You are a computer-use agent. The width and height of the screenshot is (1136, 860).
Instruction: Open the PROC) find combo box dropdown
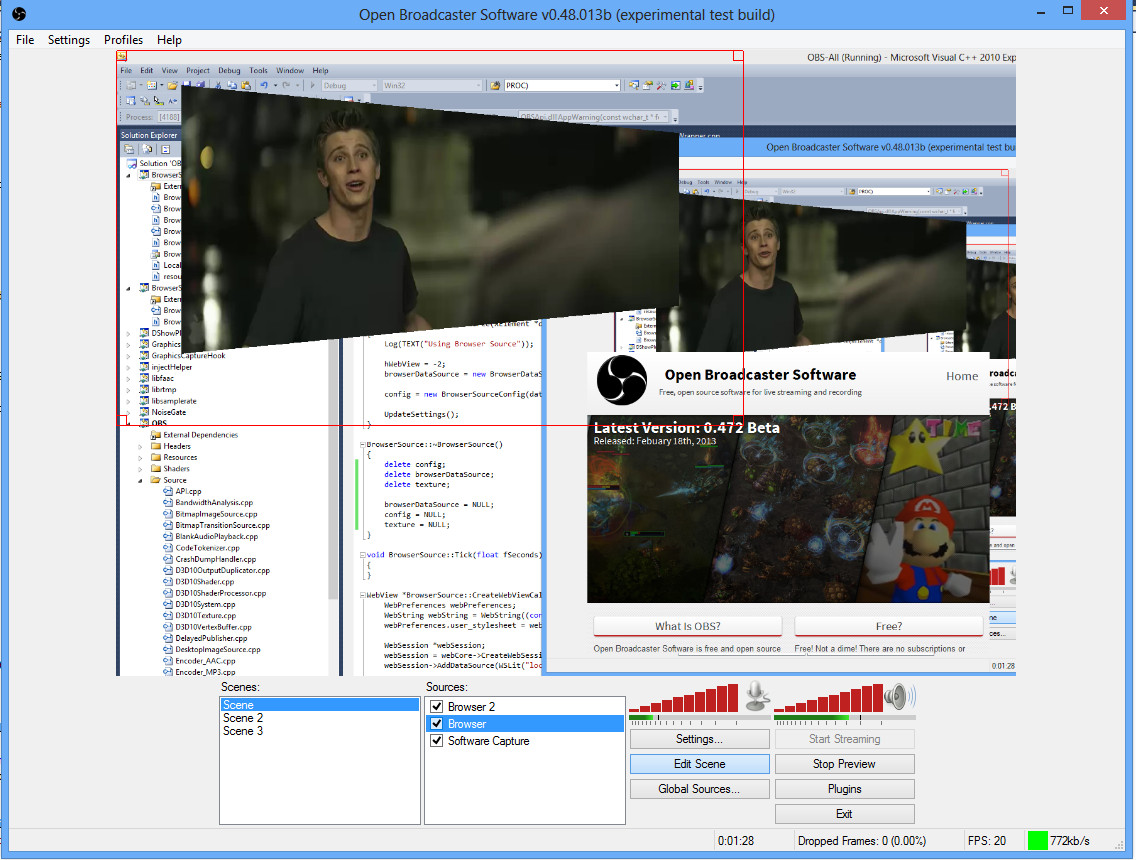click(x=617, y=85)
